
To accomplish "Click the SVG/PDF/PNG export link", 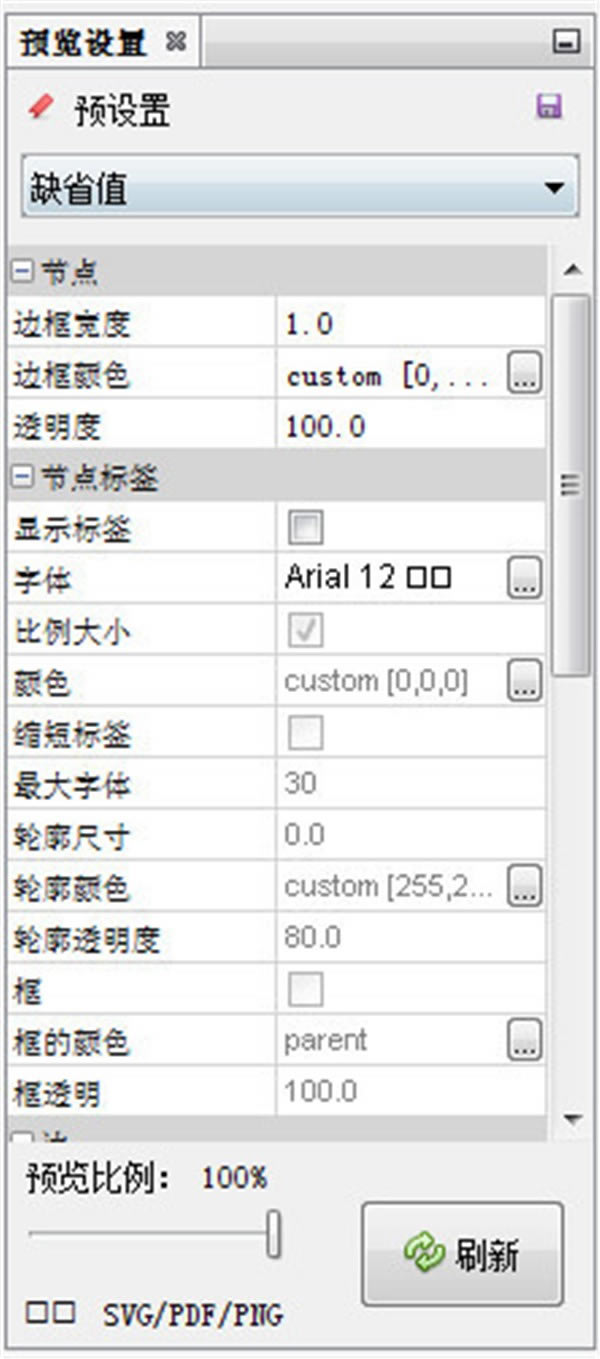I will (192, 1315).
